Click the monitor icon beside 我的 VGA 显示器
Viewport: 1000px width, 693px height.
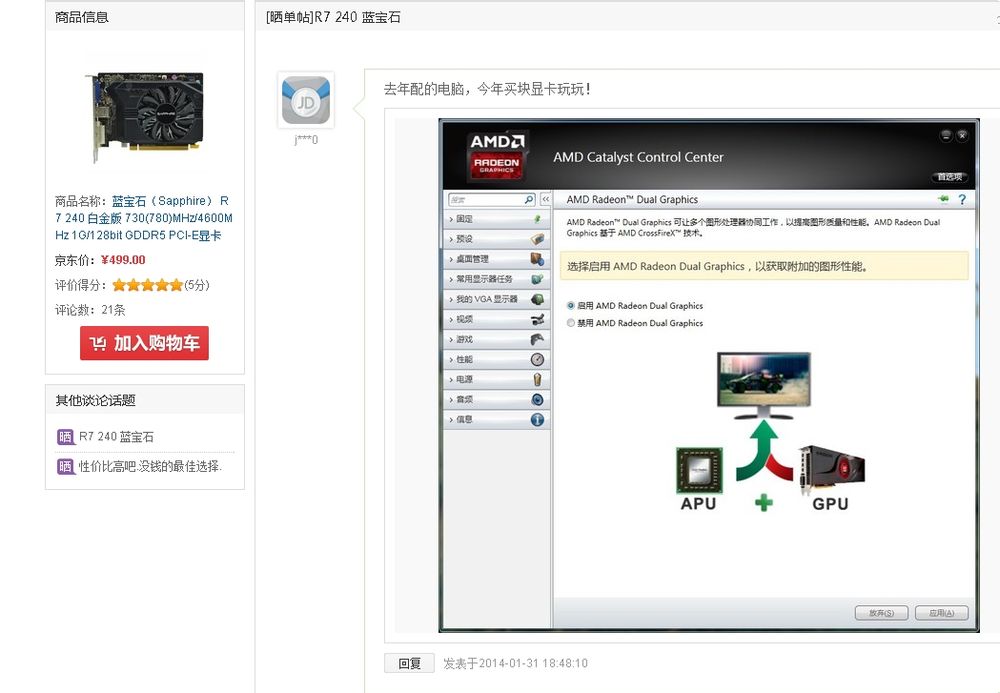point(537,299)
